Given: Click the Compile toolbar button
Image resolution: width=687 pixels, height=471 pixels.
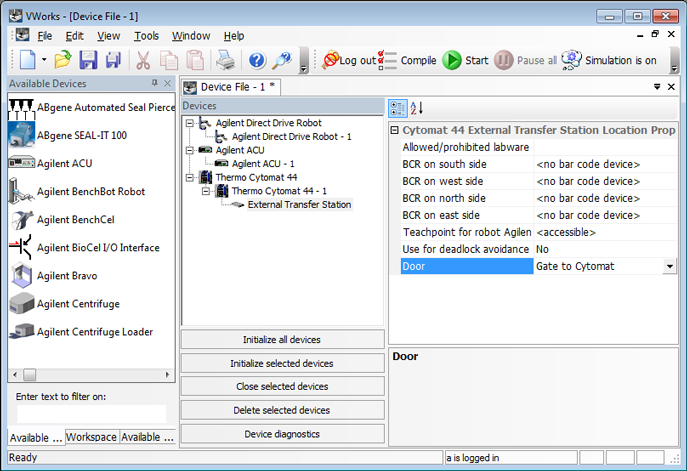Looking at the screenshot, I should (x=409, y=60).
